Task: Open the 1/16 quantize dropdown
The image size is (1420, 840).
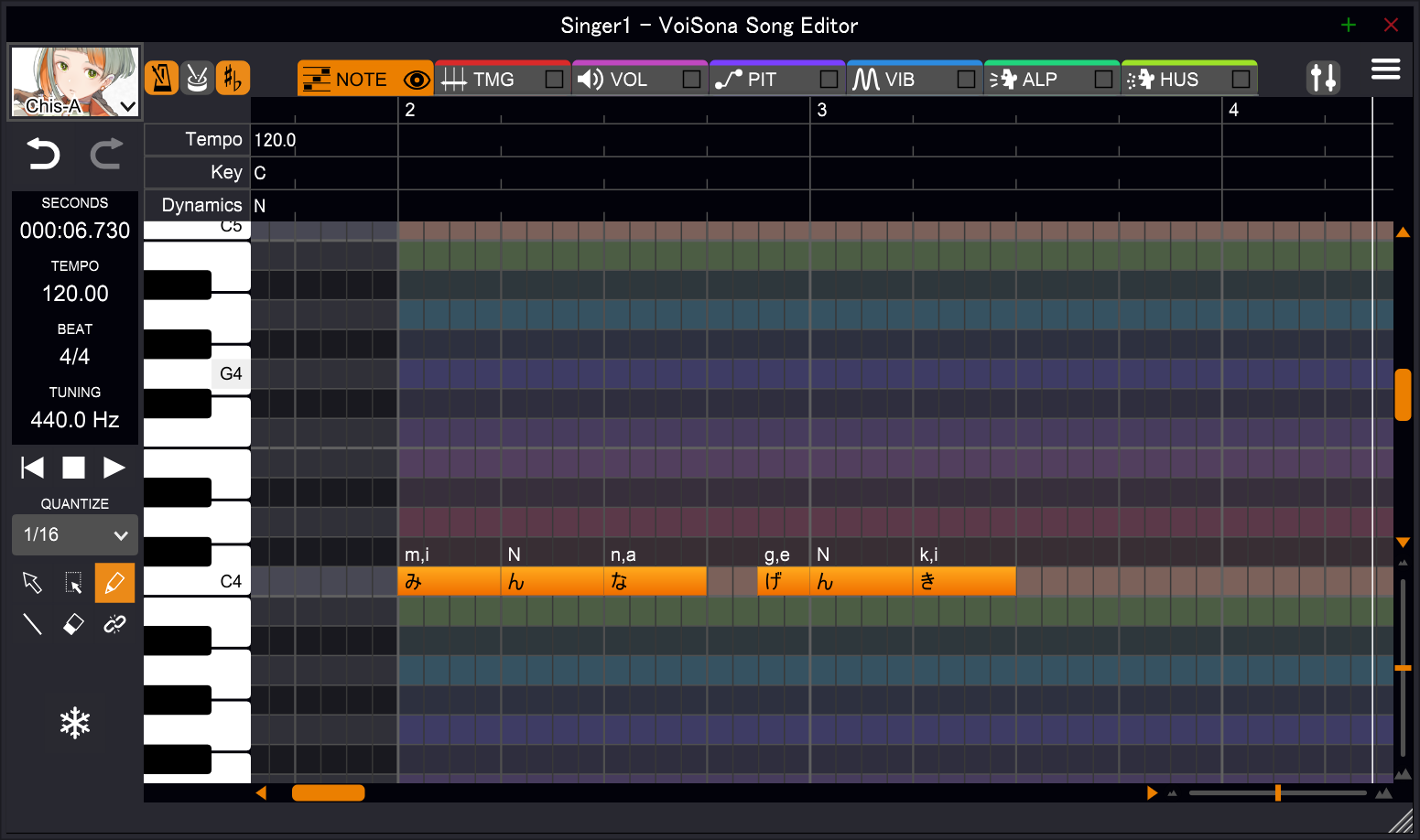Action: [75, 534]
